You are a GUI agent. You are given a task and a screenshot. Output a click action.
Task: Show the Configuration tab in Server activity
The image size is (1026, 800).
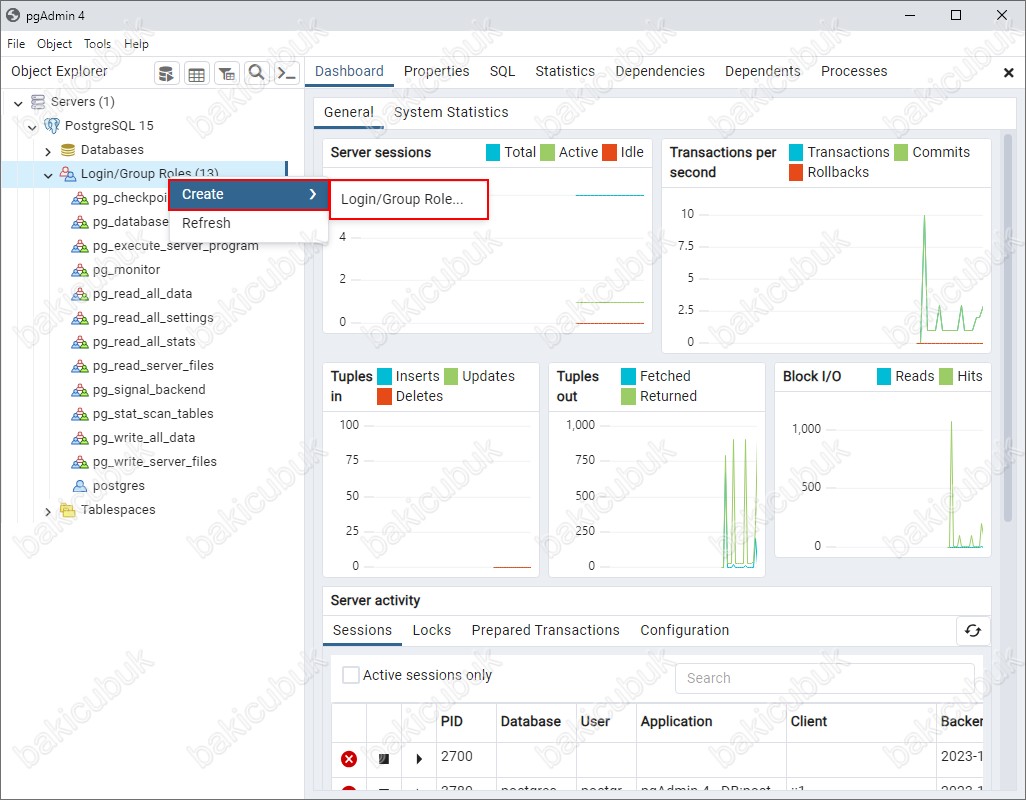pos(684,630)
